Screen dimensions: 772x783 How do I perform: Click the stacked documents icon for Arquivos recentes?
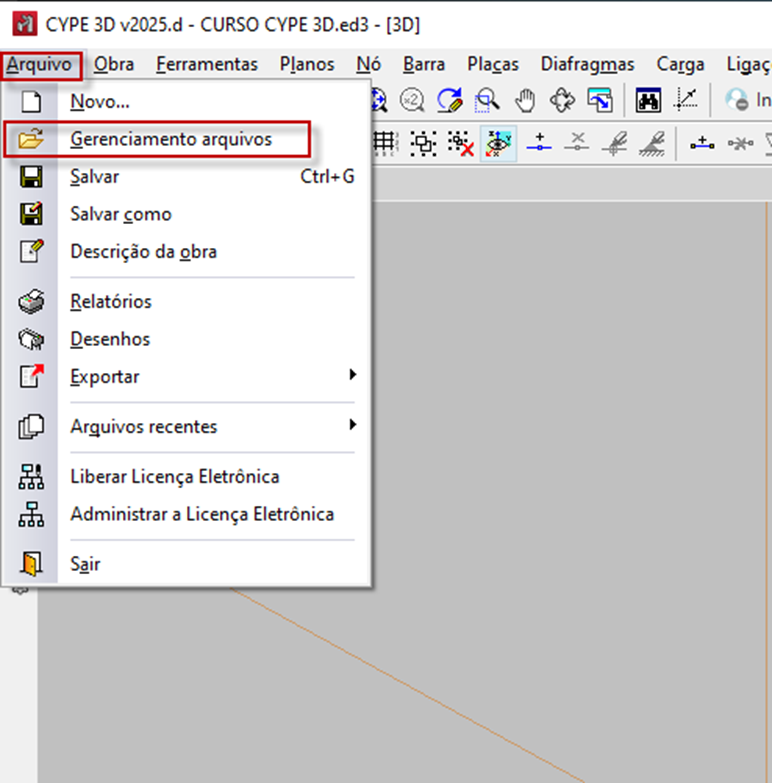click(x=31, y=426)
